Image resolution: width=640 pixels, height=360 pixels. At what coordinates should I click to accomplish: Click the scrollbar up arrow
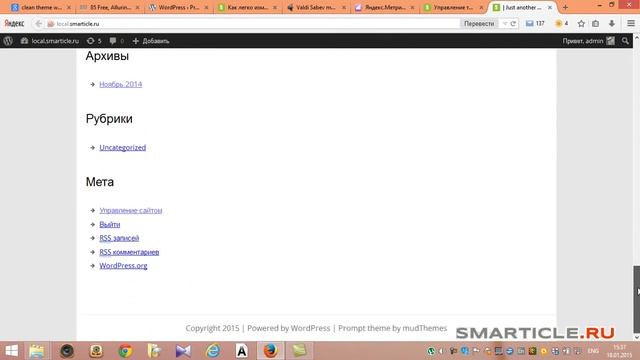pyautogui.click(x=636, y=38)
